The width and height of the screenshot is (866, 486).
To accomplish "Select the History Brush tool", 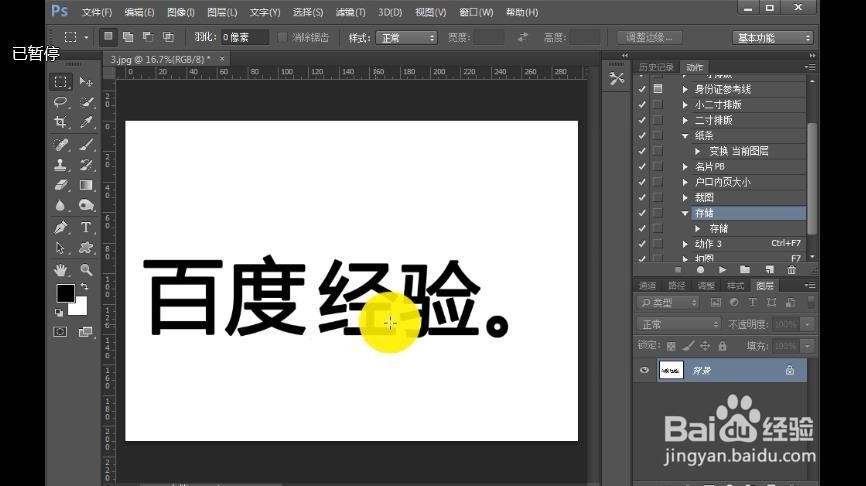I will pos(86,165).
